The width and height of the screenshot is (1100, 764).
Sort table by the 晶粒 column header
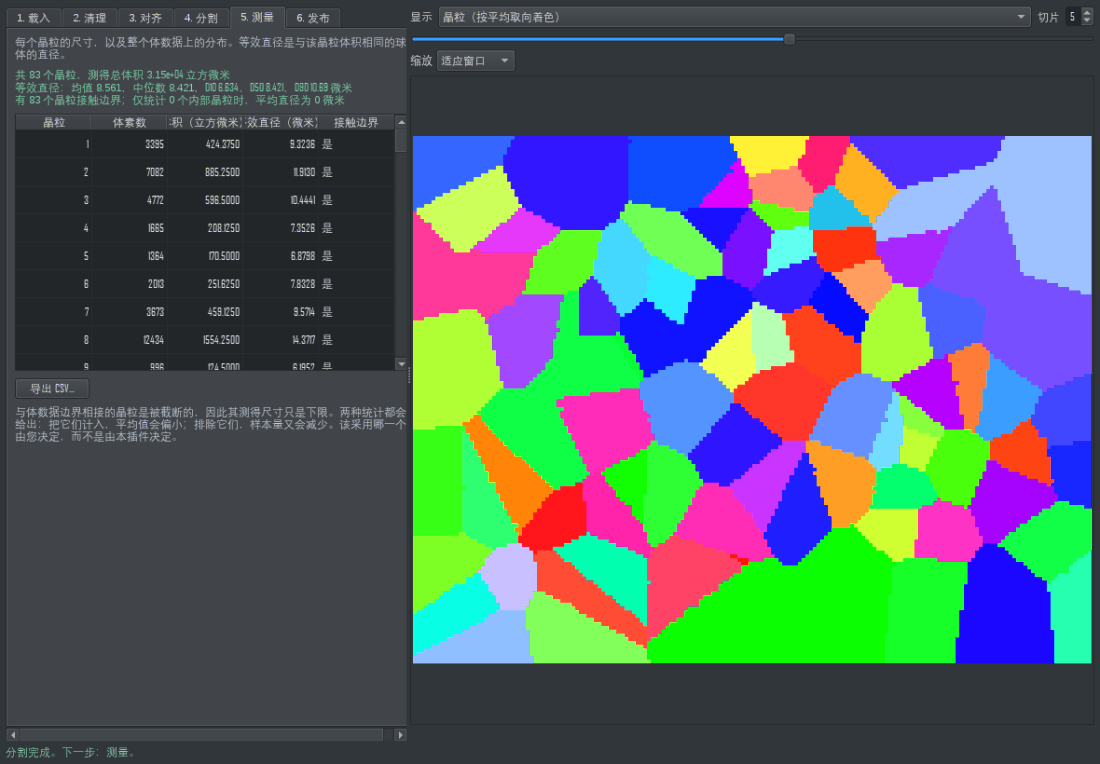coord(53,122)
